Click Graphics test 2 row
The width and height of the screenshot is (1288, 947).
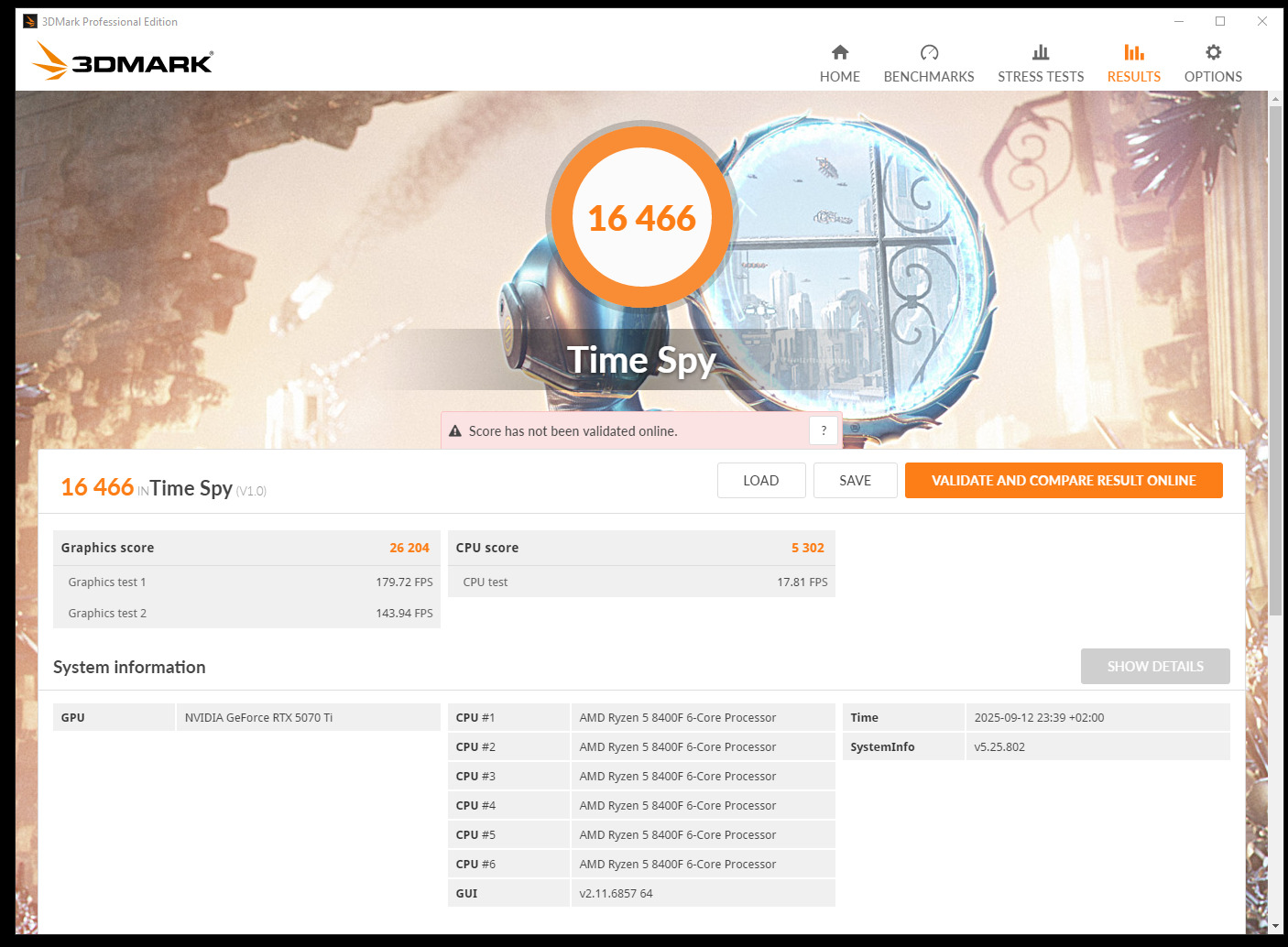point(246,613)
